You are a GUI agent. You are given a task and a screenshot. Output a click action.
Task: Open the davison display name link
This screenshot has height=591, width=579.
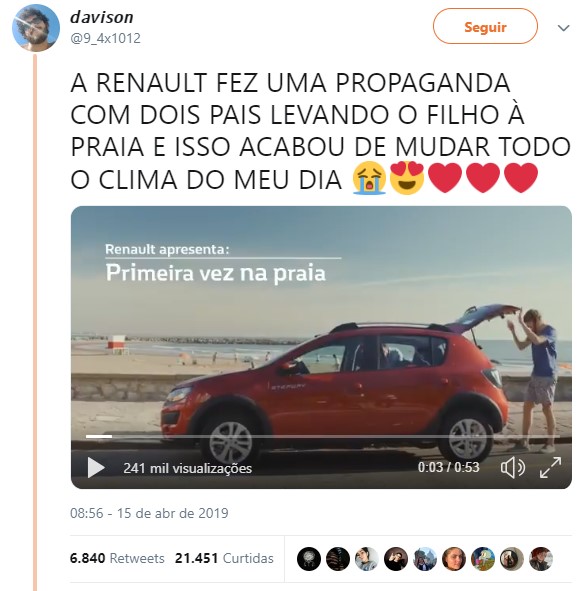tap(102, 17)
